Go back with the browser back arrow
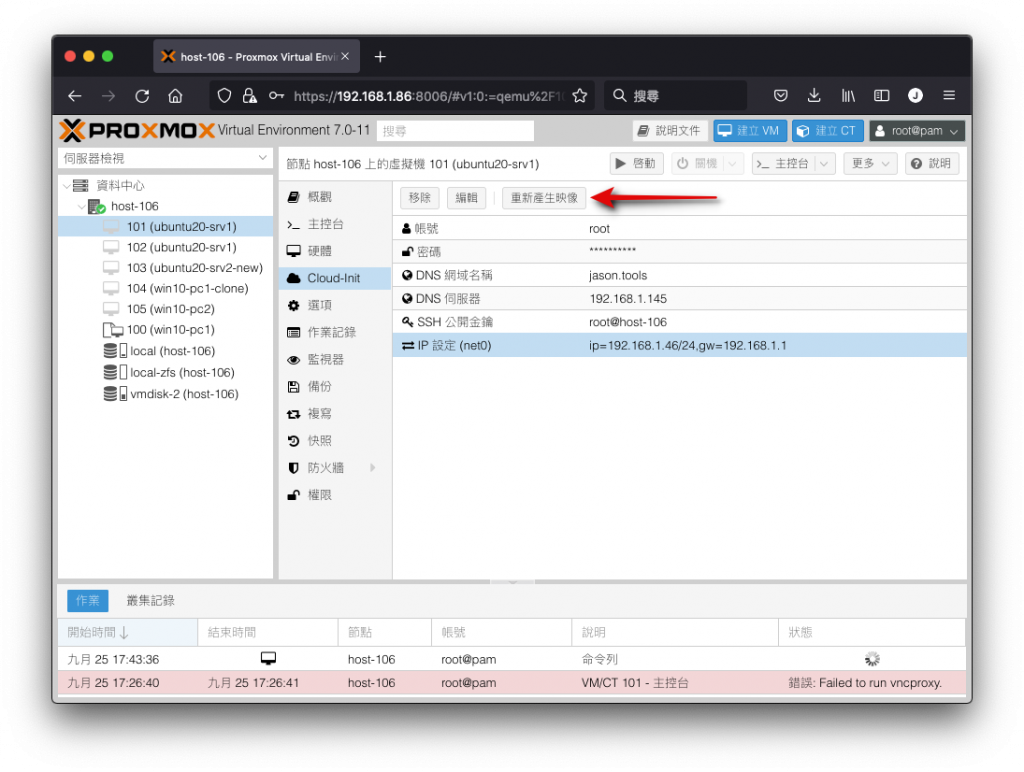Image resolution: width=1024 pixels, height=772 pixels. coord(74,96)
